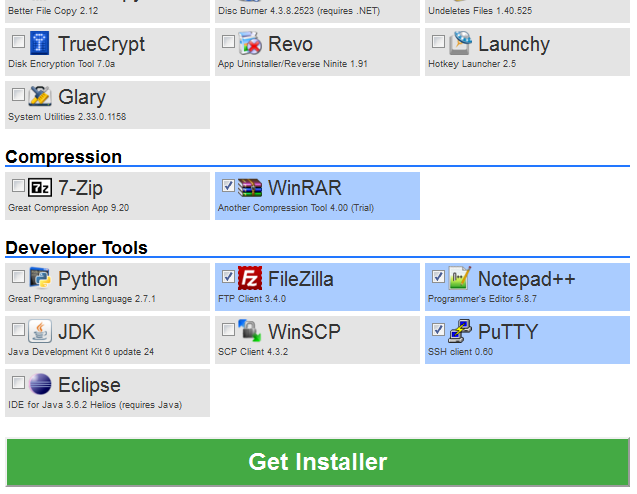Uncheck the PuTTY checkbox
This screenshot has height=494, width=637.
(x=438, y=329)
